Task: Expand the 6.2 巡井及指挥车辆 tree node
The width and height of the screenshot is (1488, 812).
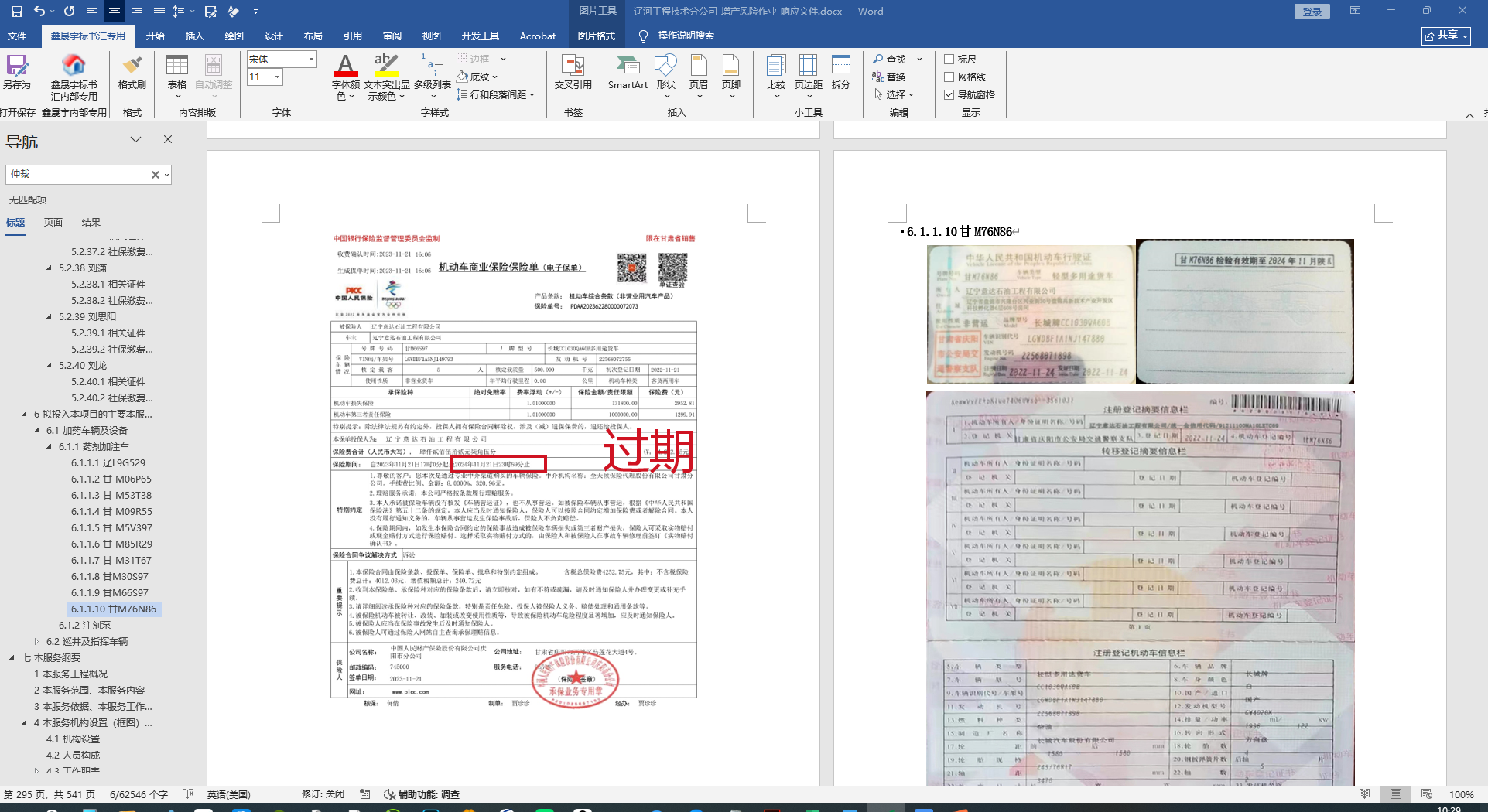Action: [36, 642]
